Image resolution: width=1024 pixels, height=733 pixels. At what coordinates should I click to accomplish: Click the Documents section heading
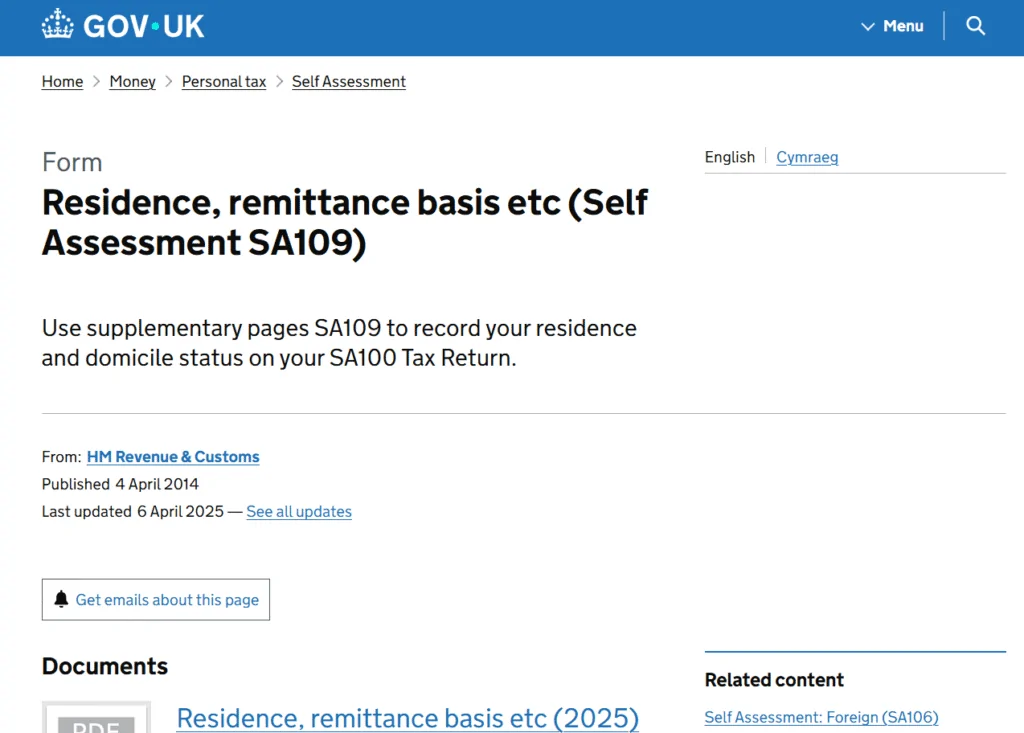point(105,666)
